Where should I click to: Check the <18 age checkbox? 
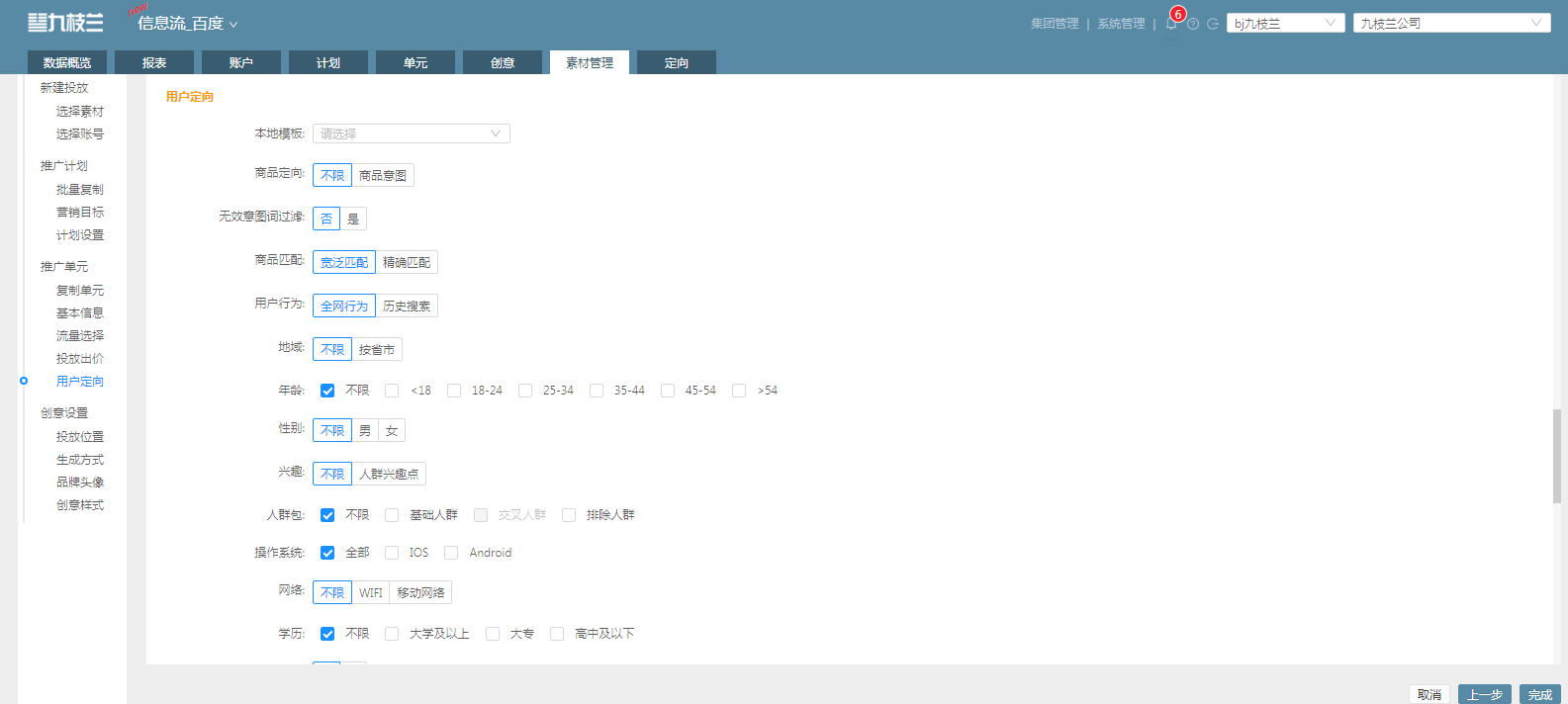tap(392, 391)
